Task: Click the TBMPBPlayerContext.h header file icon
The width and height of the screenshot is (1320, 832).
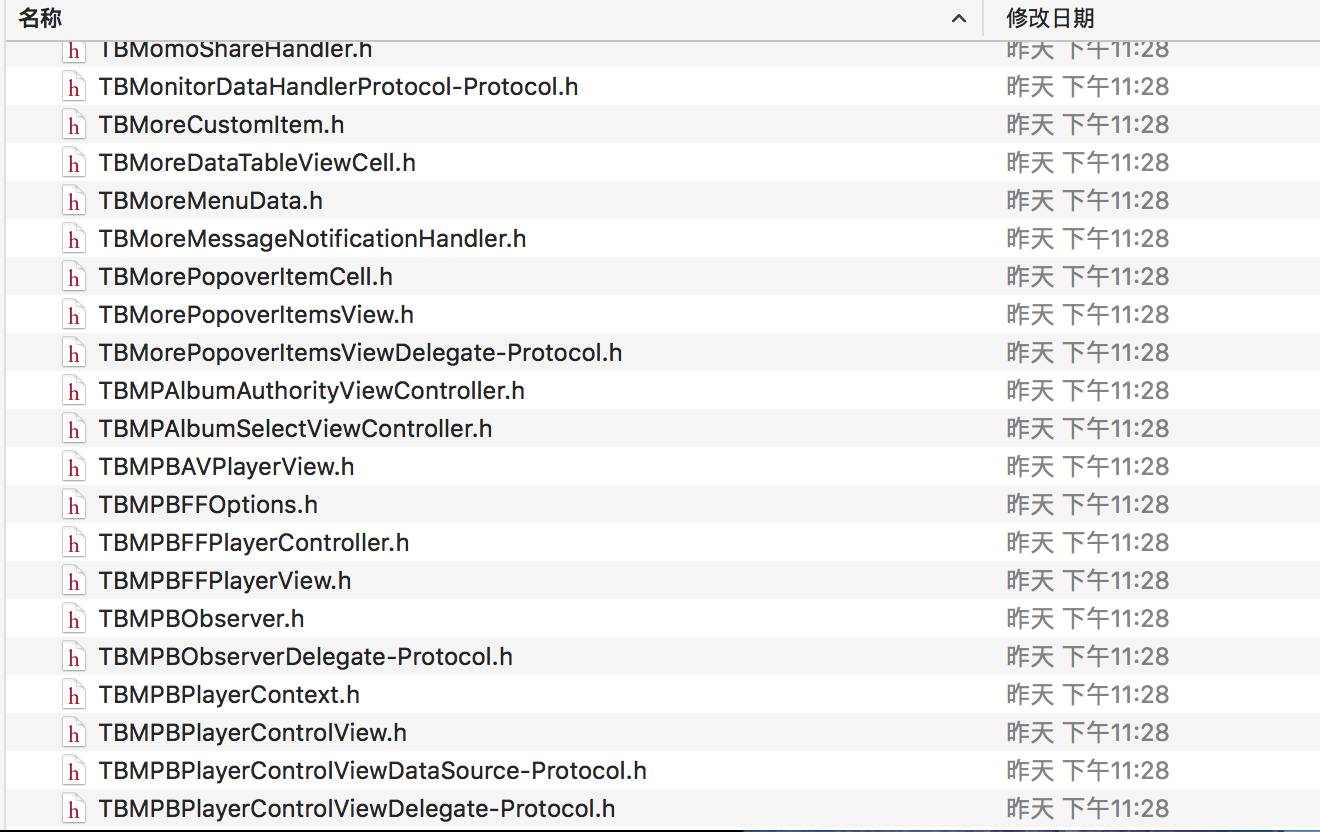Action: (x=73, y=695)
